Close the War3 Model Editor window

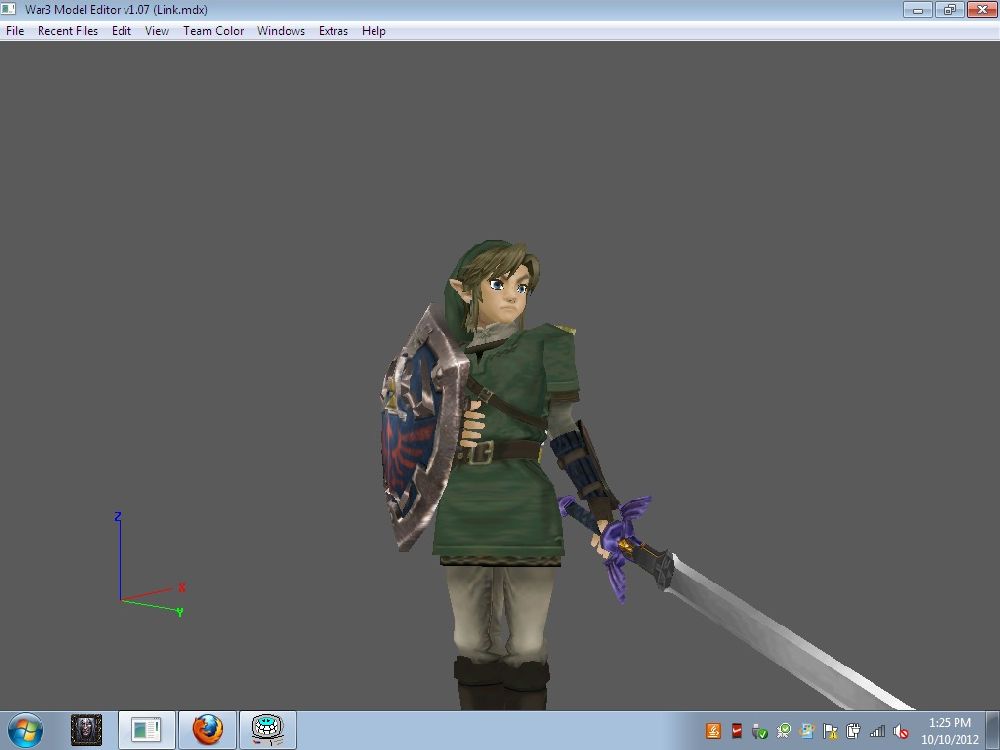tap(982, 10)
